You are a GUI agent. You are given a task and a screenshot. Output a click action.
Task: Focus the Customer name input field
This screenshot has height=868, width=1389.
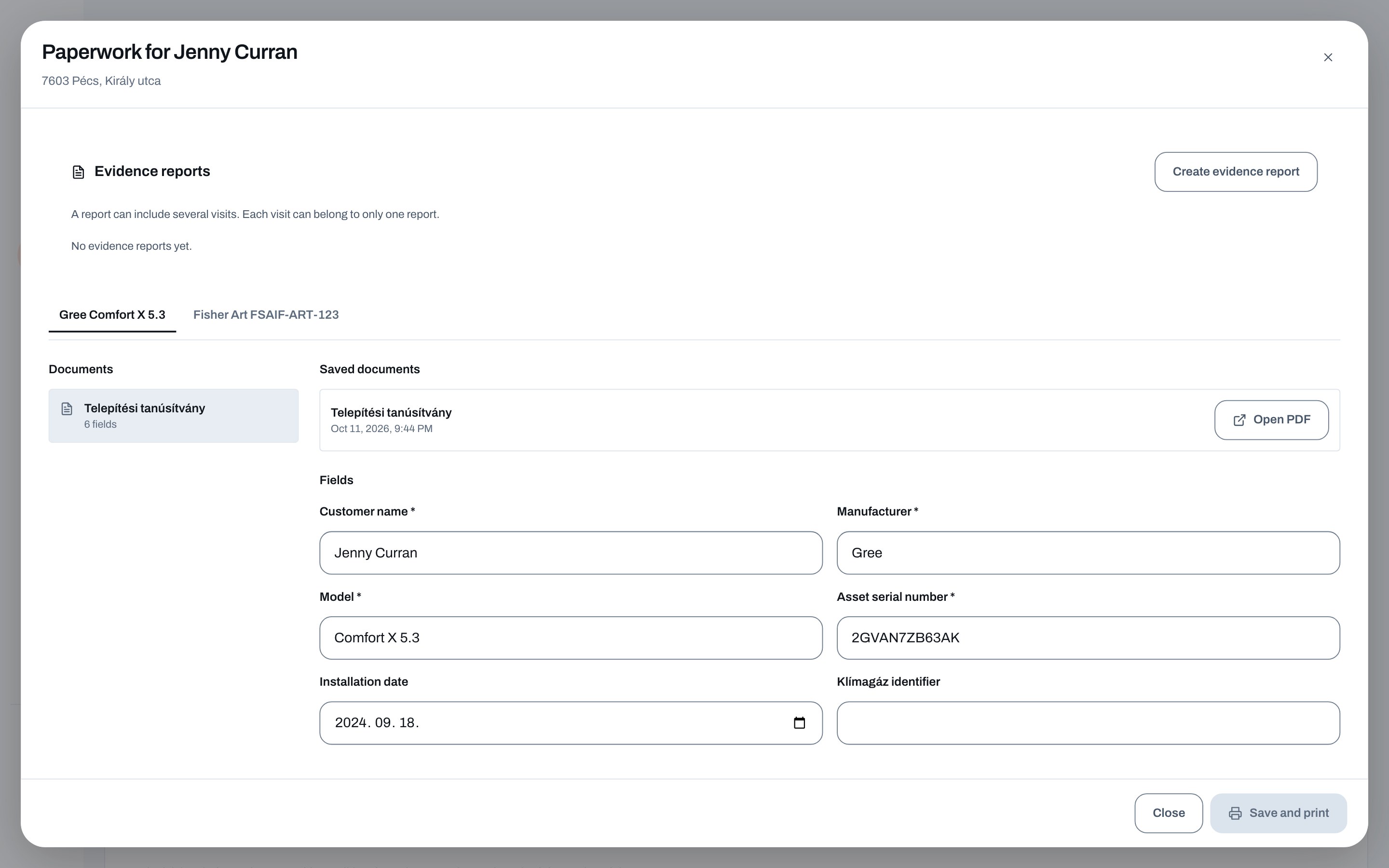[x=571, y=553]
